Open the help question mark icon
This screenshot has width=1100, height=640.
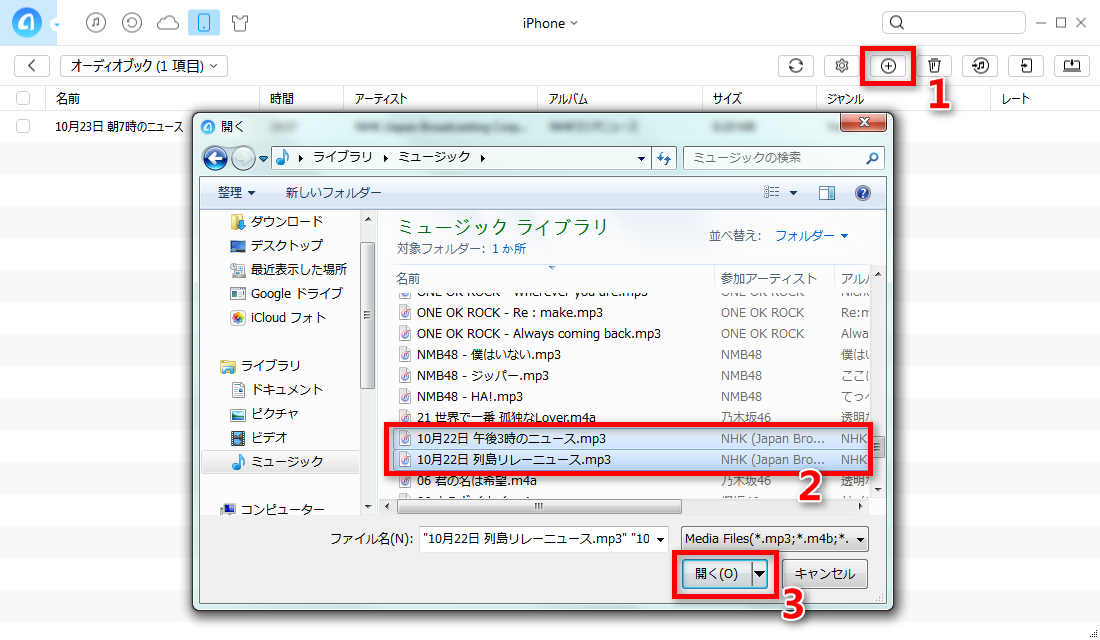point(863,192)
